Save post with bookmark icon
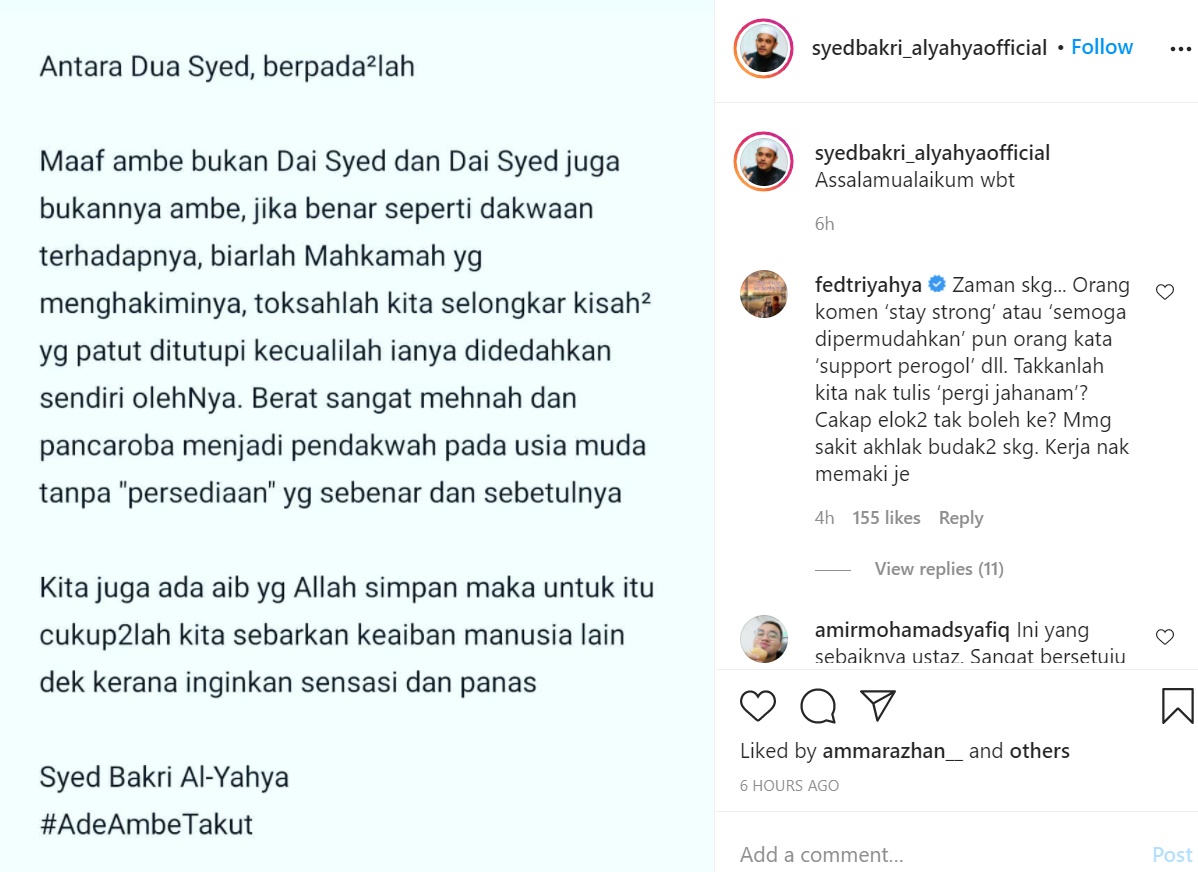Image resolution: width=1198 pixels, height=872 pixels. 1177,705
